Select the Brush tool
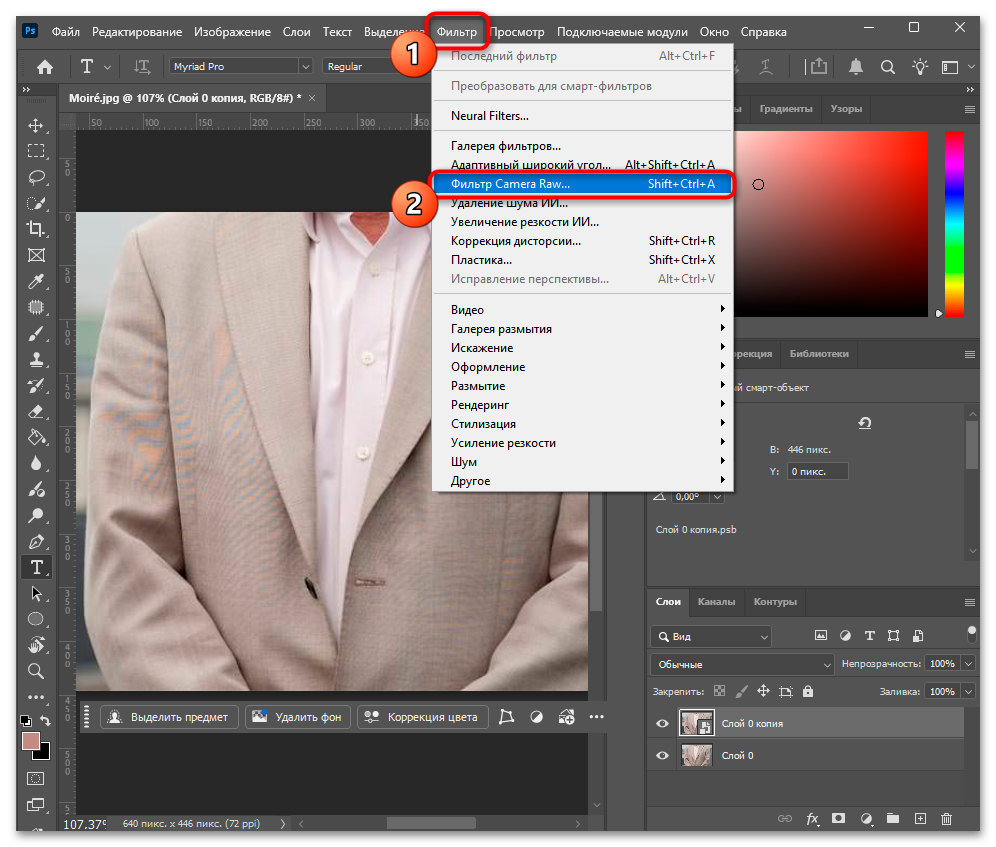996x847 pixels. point(36,334)
